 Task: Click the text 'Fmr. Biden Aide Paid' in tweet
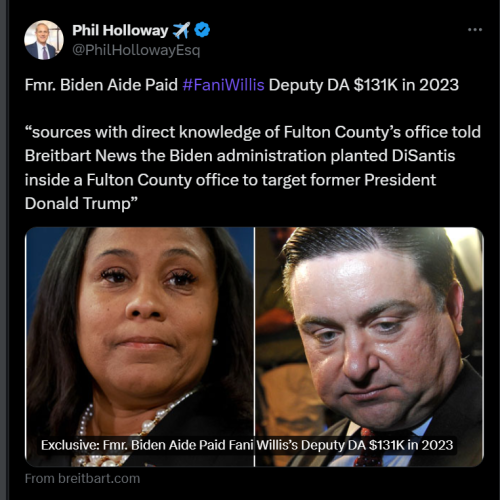click(x=101, y=85)
